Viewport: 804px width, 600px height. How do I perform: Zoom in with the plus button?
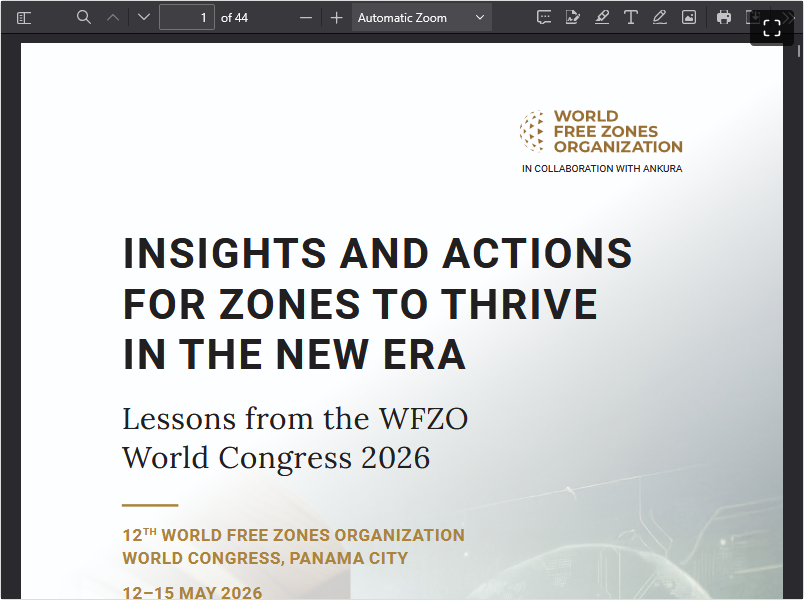coord(336,18)
